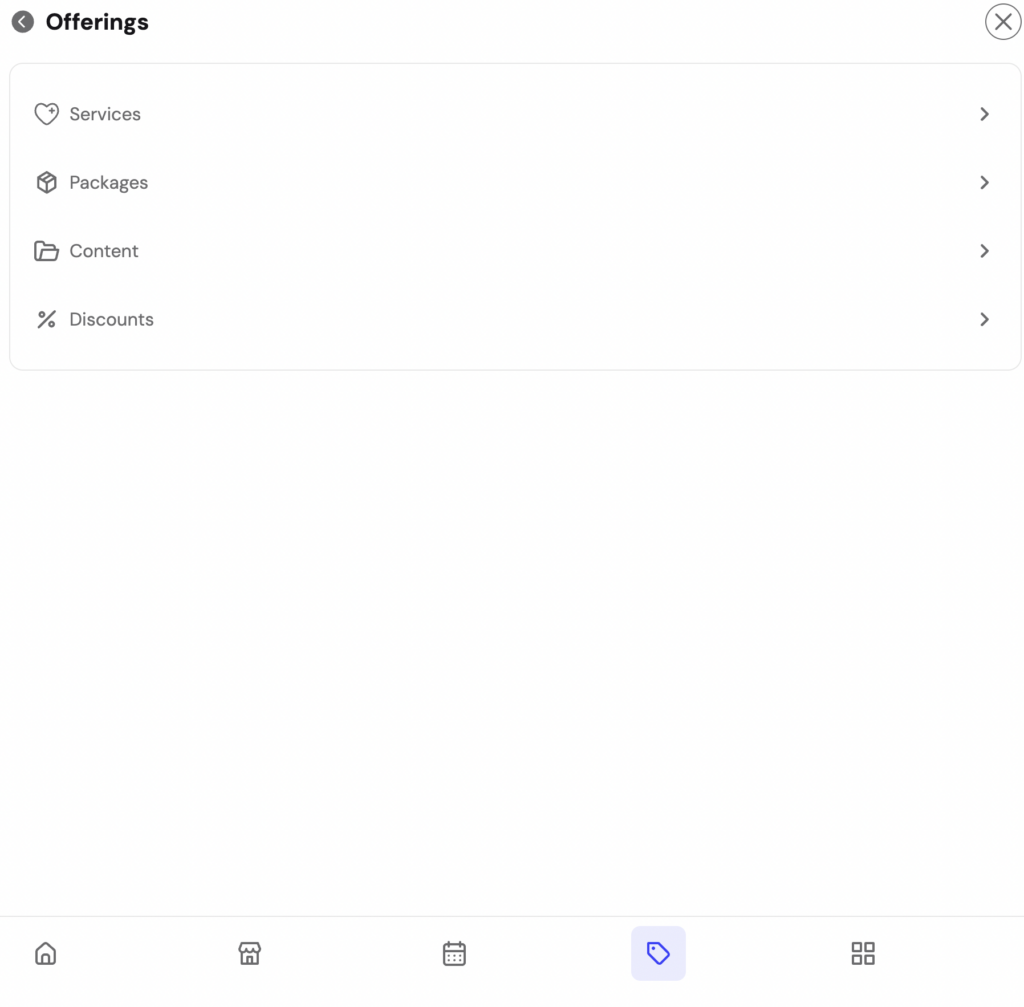This screenshot has width=1024, height=1007.
Task: Select the price tag offerings tab
Action: pos(658,953)
